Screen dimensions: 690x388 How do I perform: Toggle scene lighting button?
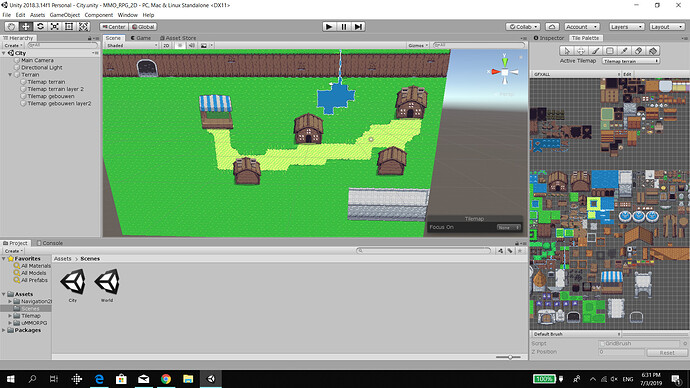point(180,45)
